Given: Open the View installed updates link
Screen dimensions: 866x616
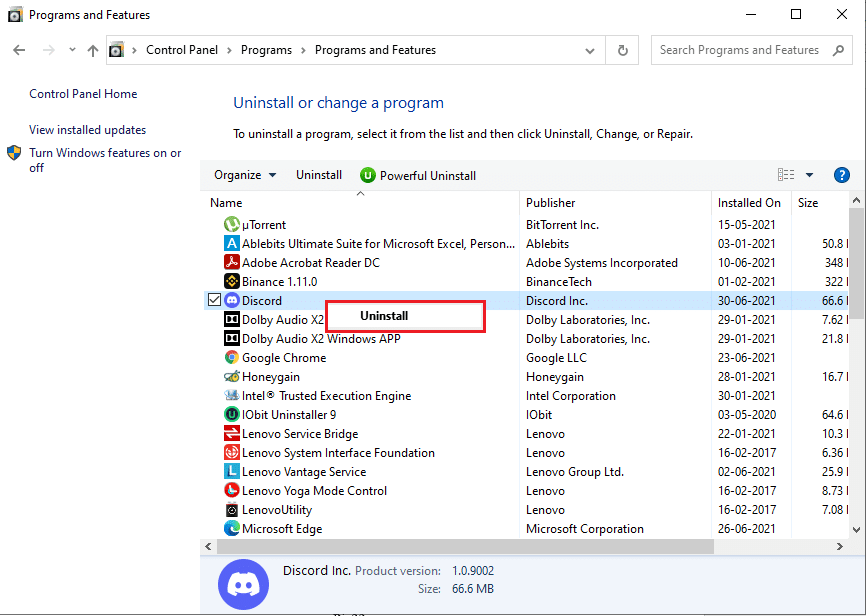Looking at the screenshot, I should (x=88, y=130).
